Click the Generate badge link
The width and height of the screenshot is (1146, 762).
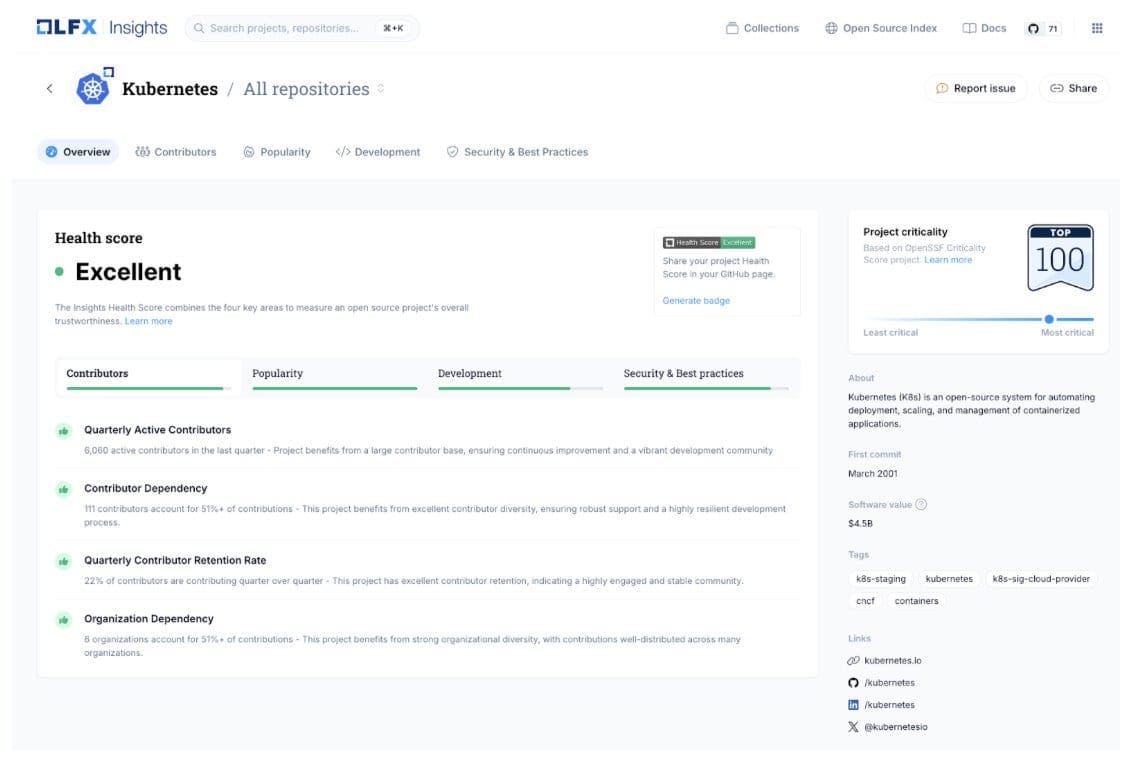point(696,301)
